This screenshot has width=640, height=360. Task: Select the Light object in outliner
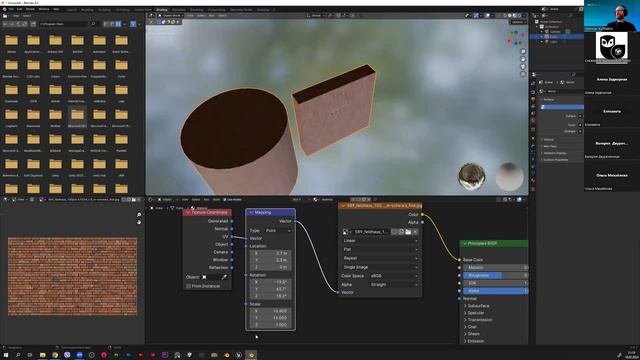[x=553, y=42]
